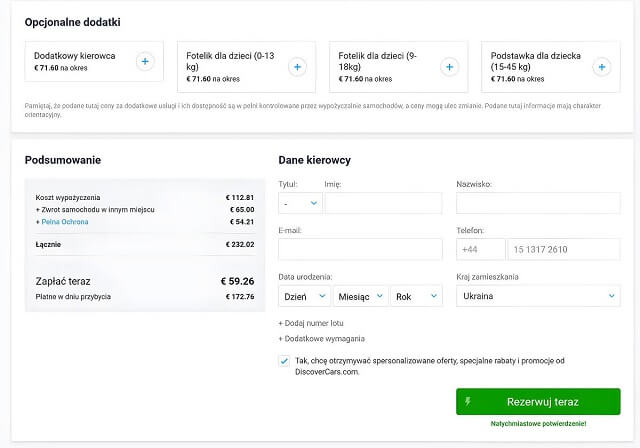Add Dodatkowy kierowca with plus icon
This screenshot has height=448, width=640.
pos(144,62)
